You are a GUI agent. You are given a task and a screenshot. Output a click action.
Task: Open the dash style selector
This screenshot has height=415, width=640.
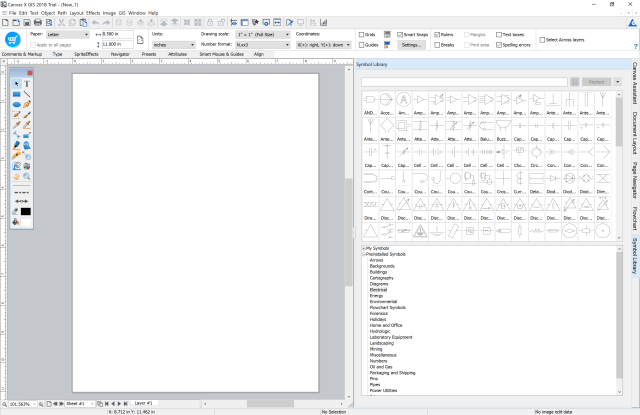(x=22, y=192)
